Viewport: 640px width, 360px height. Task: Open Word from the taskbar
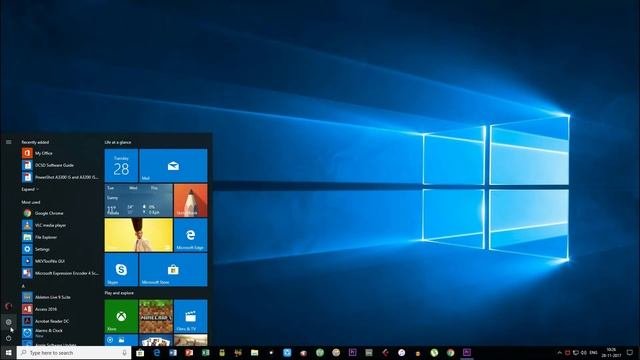pos(173,353)
